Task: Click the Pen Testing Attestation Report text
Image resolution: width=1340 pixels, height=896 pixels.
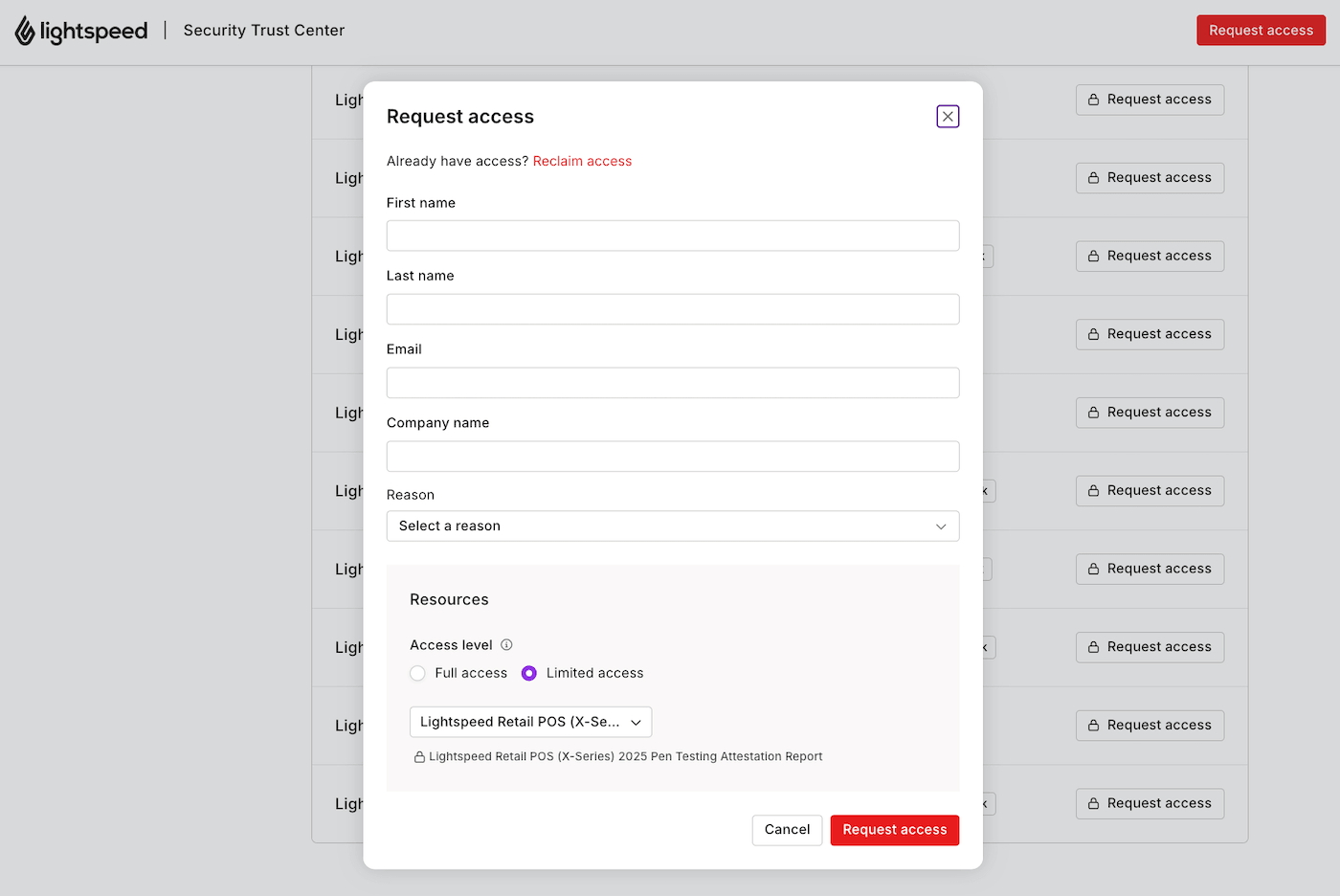Action: pos(625,756)
